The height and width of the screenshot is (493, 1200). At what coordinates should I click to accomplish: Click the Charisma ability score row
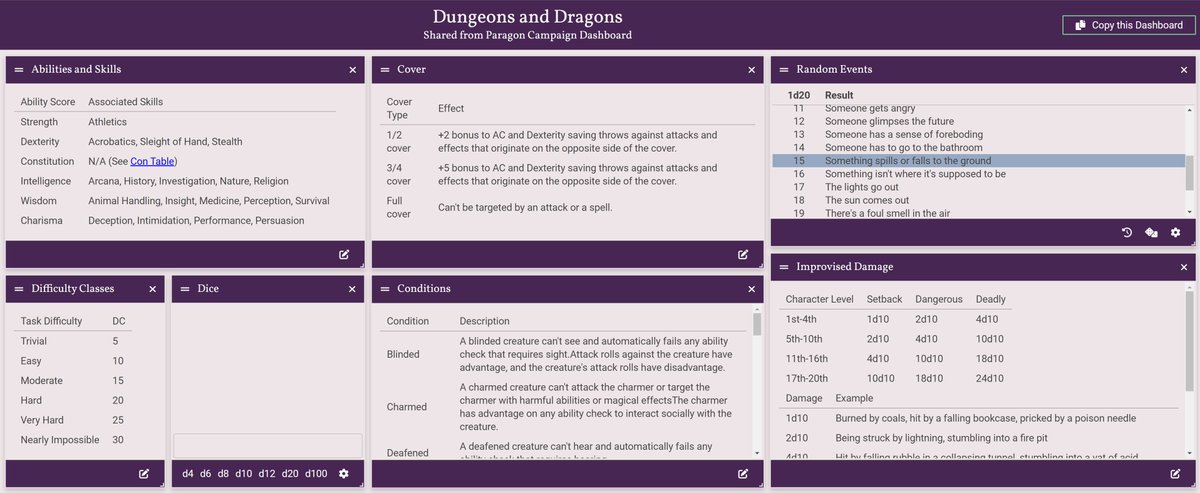pos(176,220)
